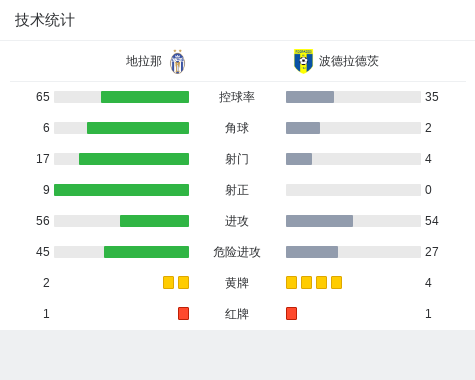This screenshot has height=380, width=475.
Task: Select the 技术统计 section heading
Action: pos(45,20)
